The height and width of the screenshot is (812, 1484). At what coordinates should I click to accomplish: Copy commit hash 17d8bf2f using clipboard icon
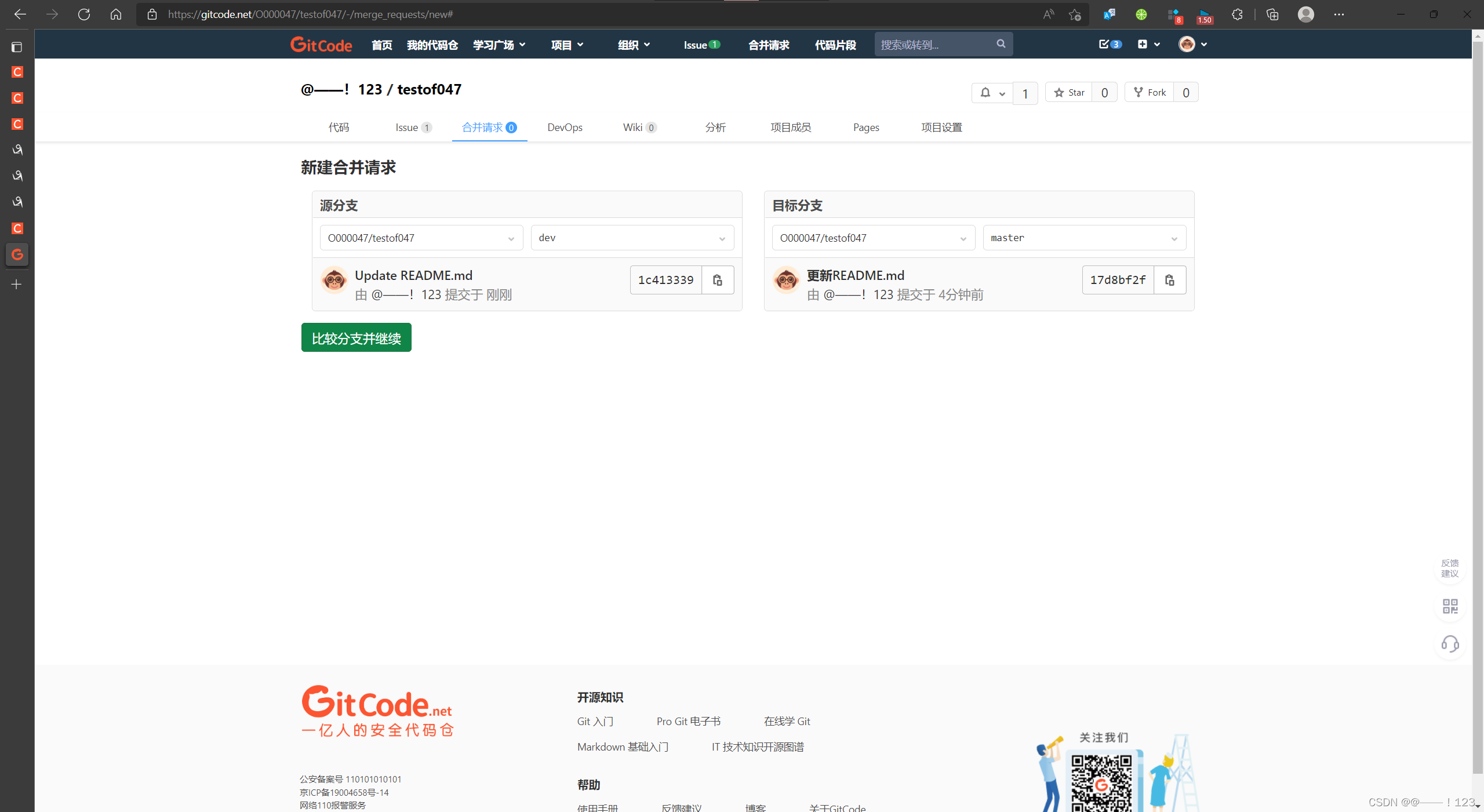coord(1169,279)
